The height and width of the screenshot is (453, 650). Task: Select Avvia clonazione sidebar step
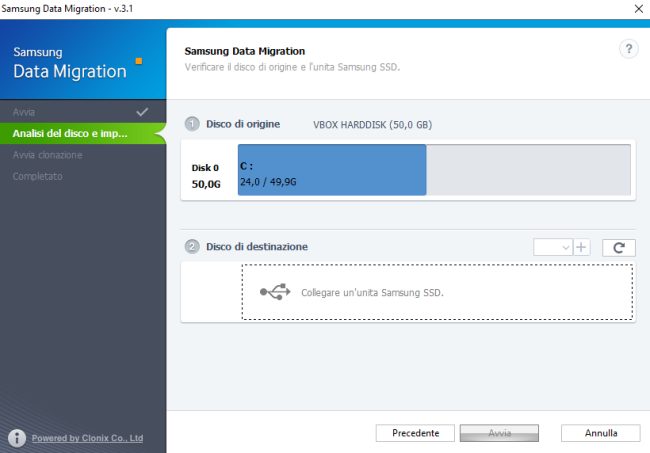pos(47,155)
